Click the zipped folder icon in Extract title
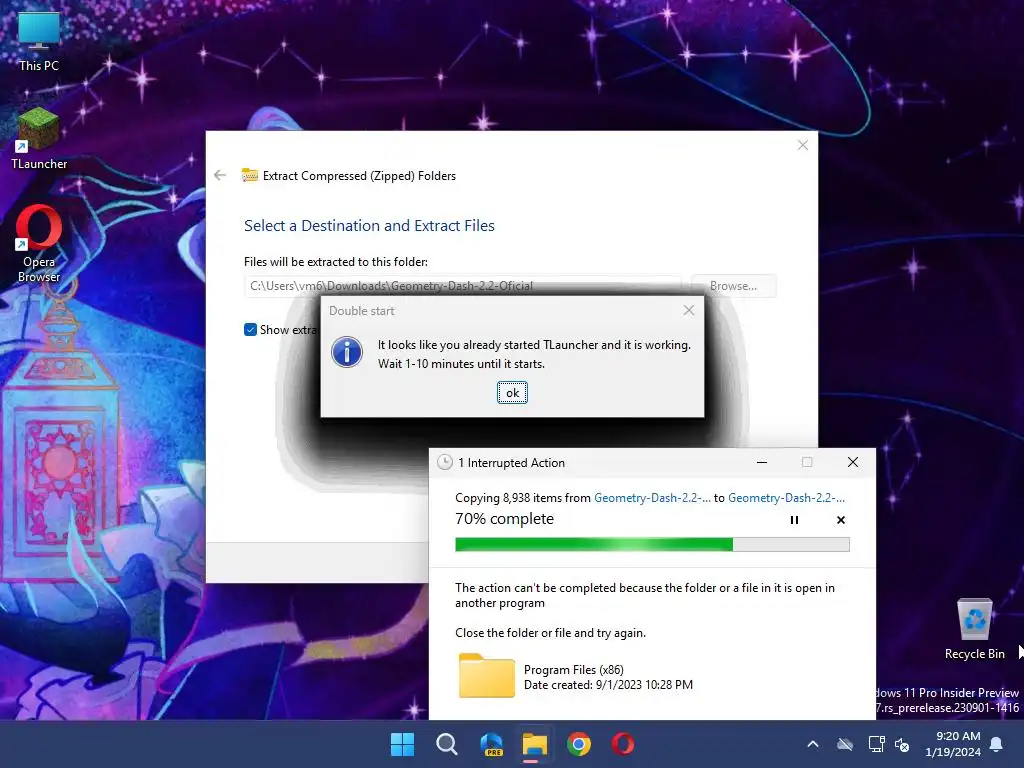This screenshot has height=768, width=1024. point(249,175)
